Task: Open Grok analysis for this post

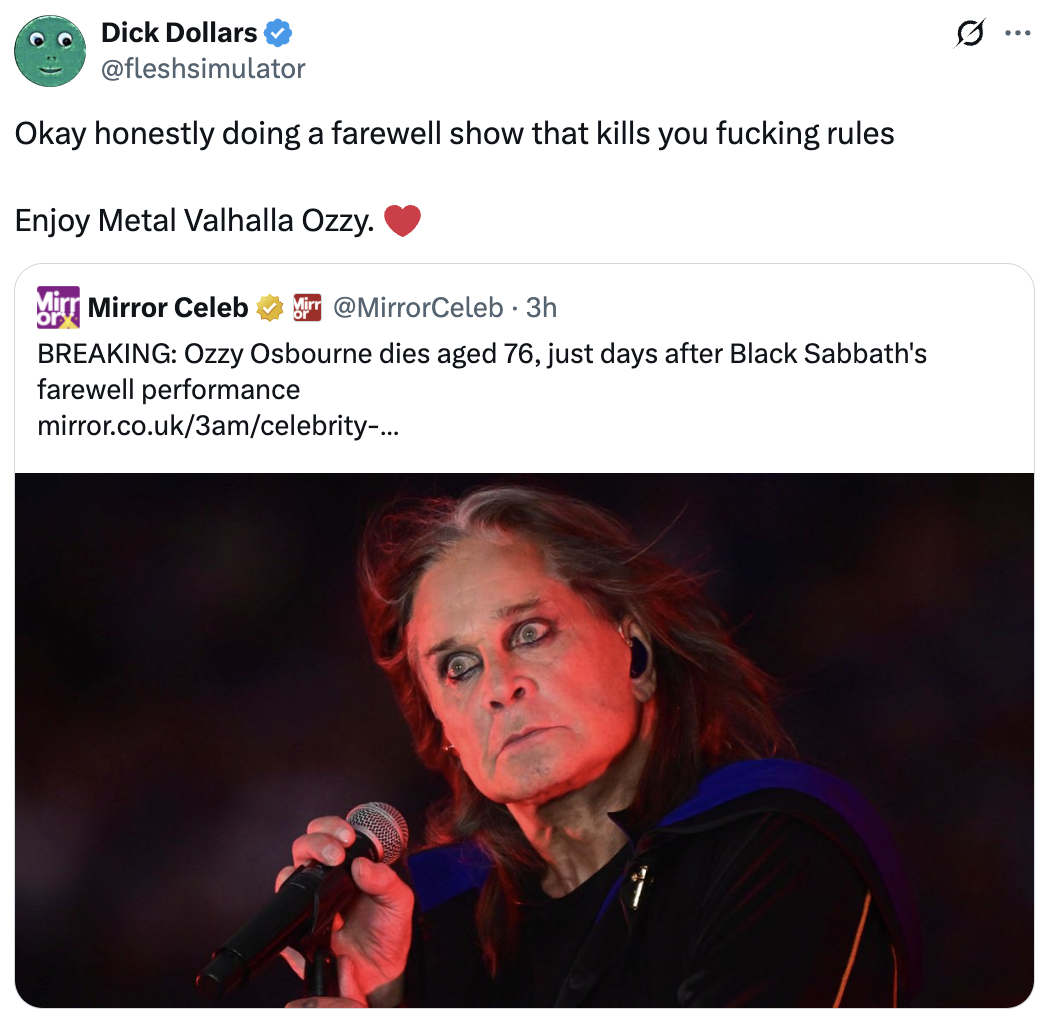Action: pyautogui.click(x=968, y=32)
